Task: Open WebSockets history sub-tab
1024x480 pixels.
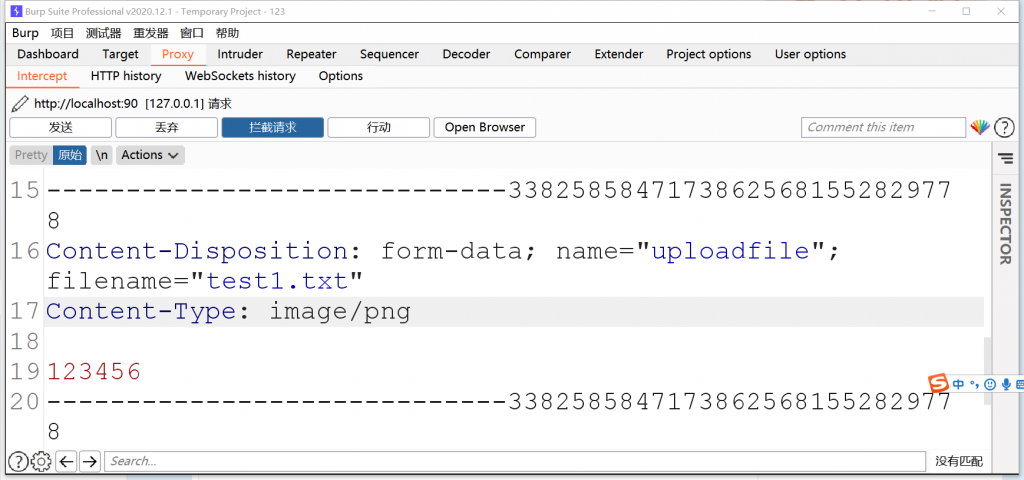Action: point(240,76)
